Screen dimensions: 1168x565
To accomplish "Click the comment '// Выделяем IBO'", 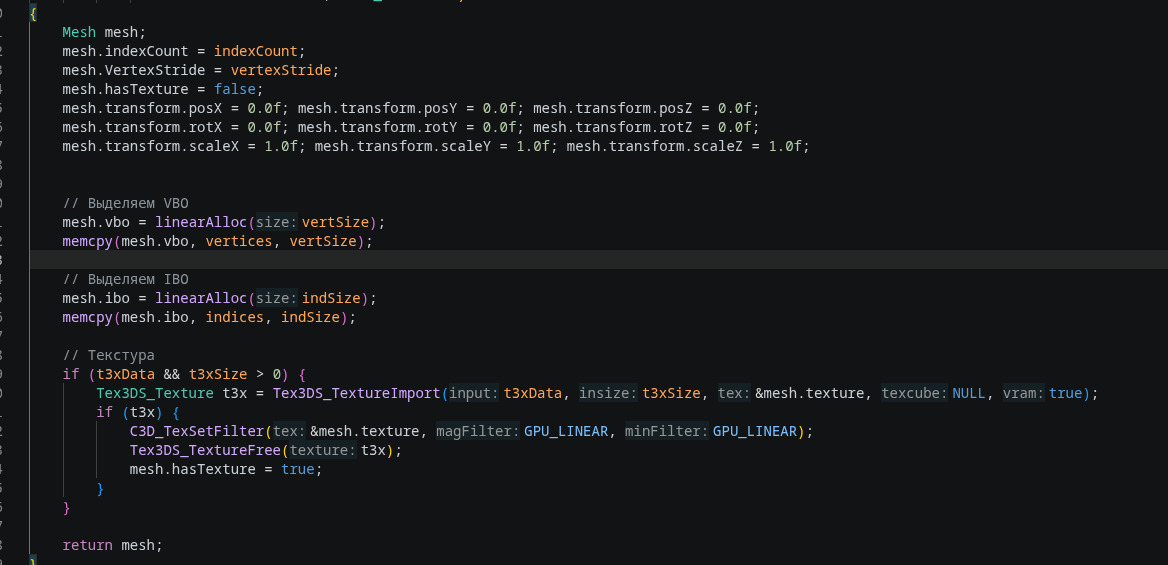I will (x=125, y=279).
